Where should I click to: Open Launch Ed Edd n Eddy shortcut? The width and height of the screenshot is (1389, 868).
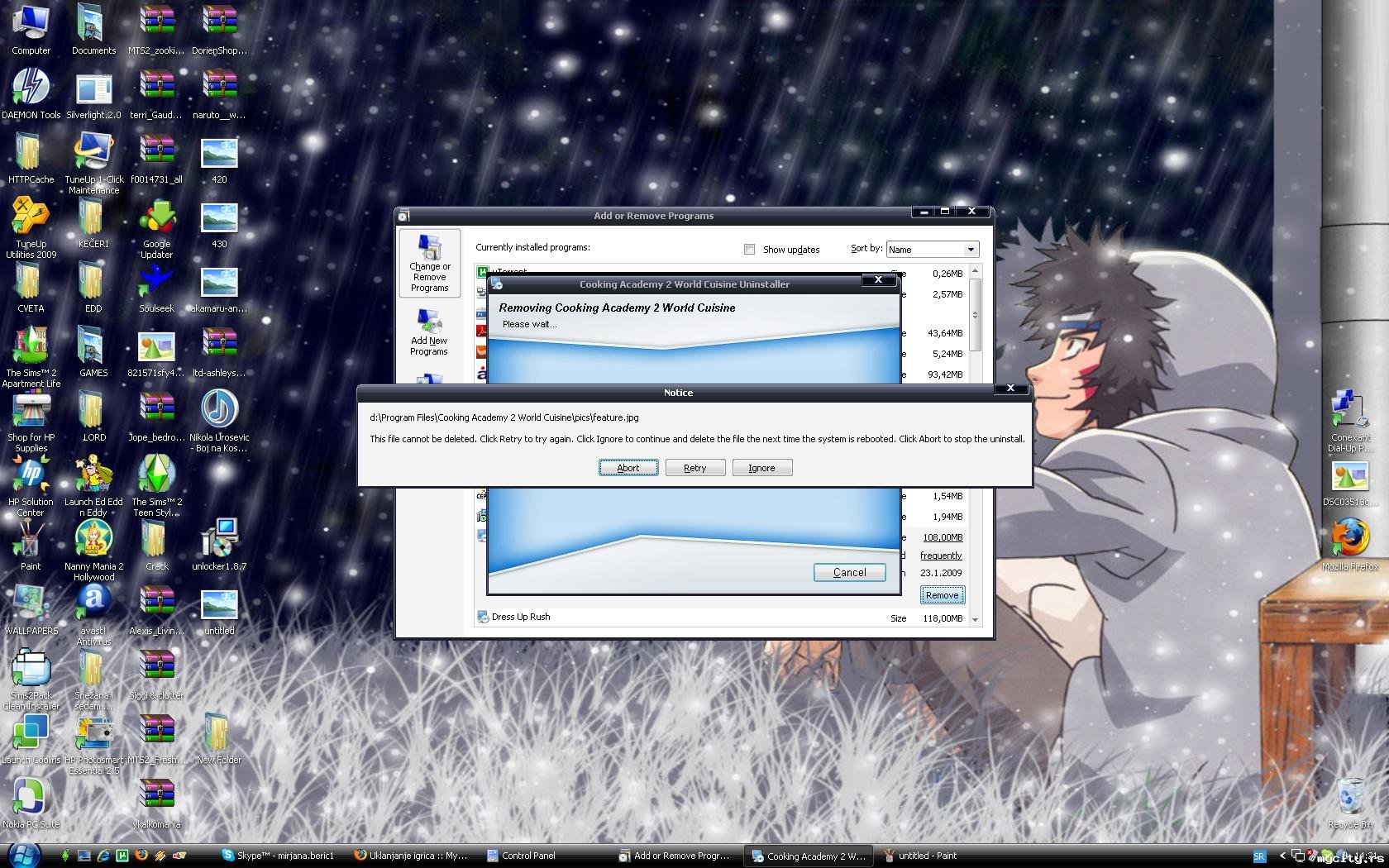(x=93, y=486)
